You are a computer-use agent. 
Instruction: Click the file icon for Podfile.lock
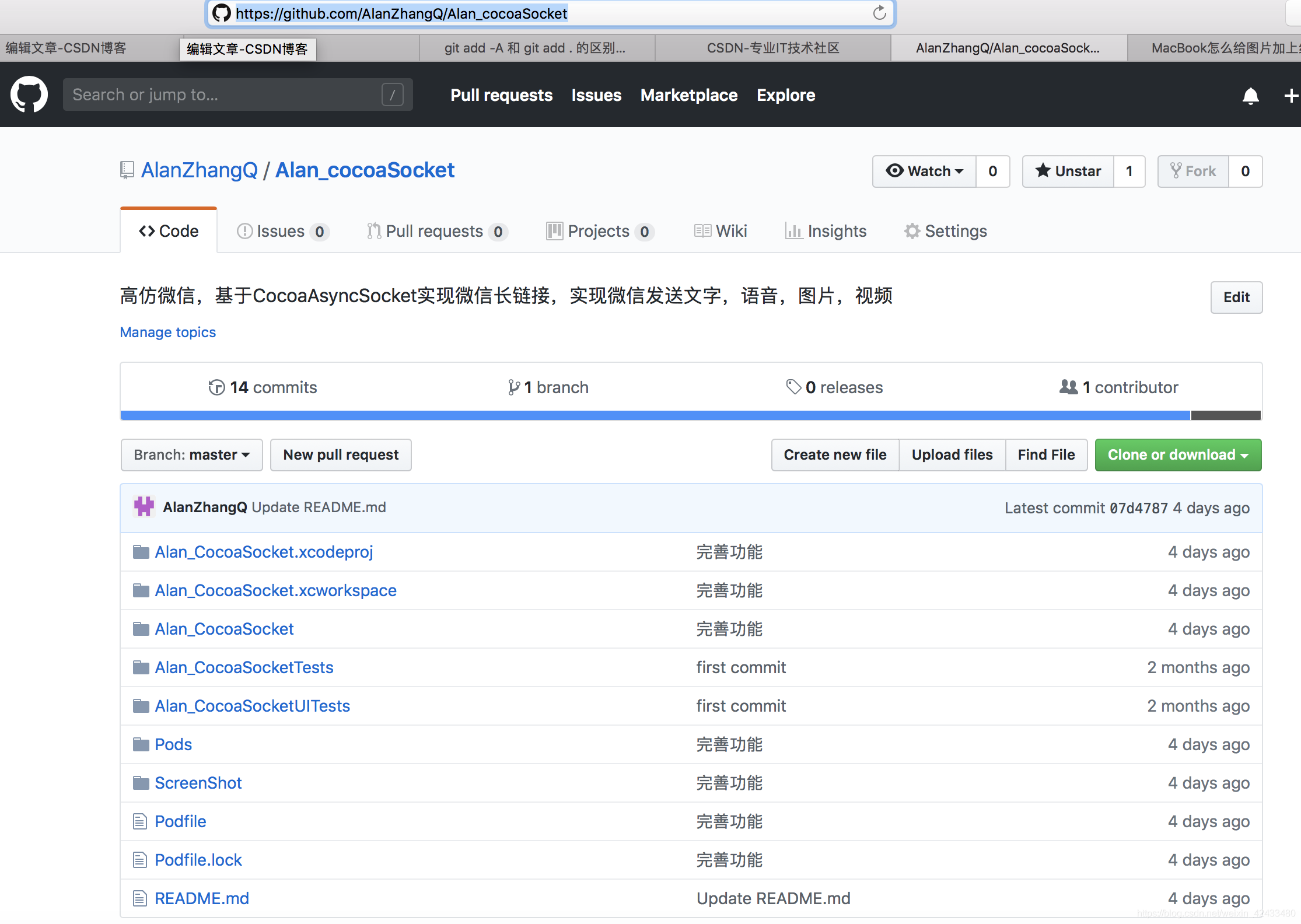click(x=140, y=860)
